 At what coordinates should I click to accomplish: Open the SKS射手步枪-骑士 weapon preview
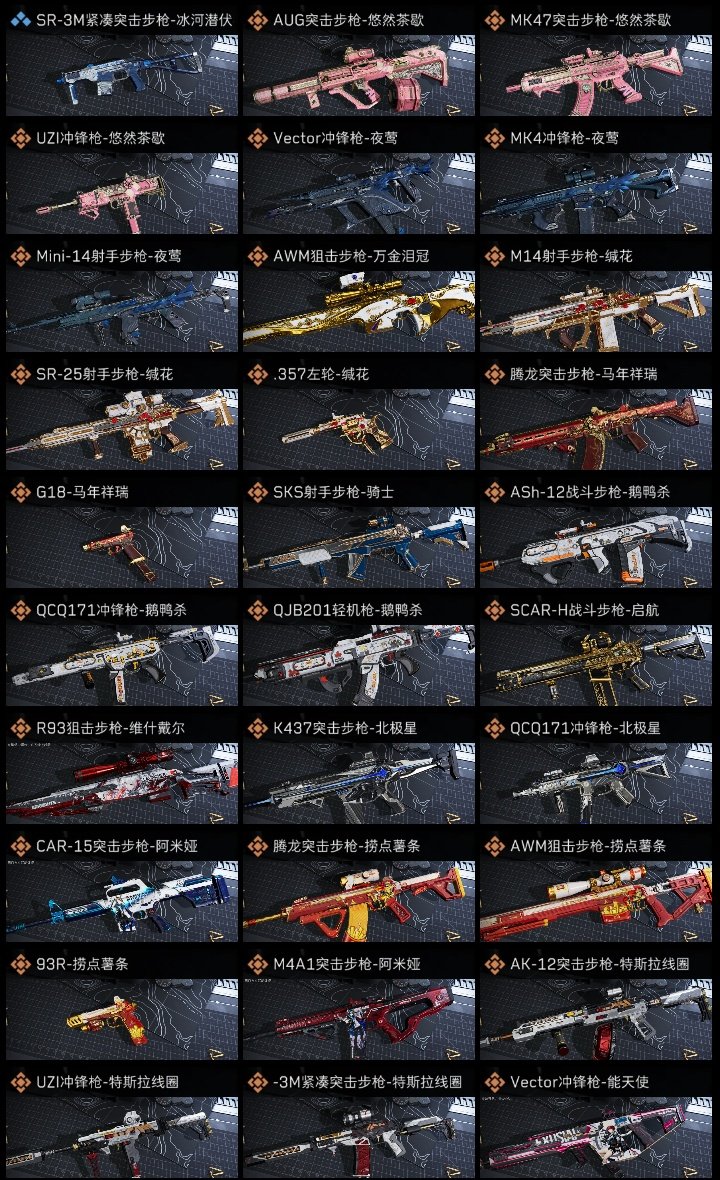pyautogui.click(x=359, y=547)
